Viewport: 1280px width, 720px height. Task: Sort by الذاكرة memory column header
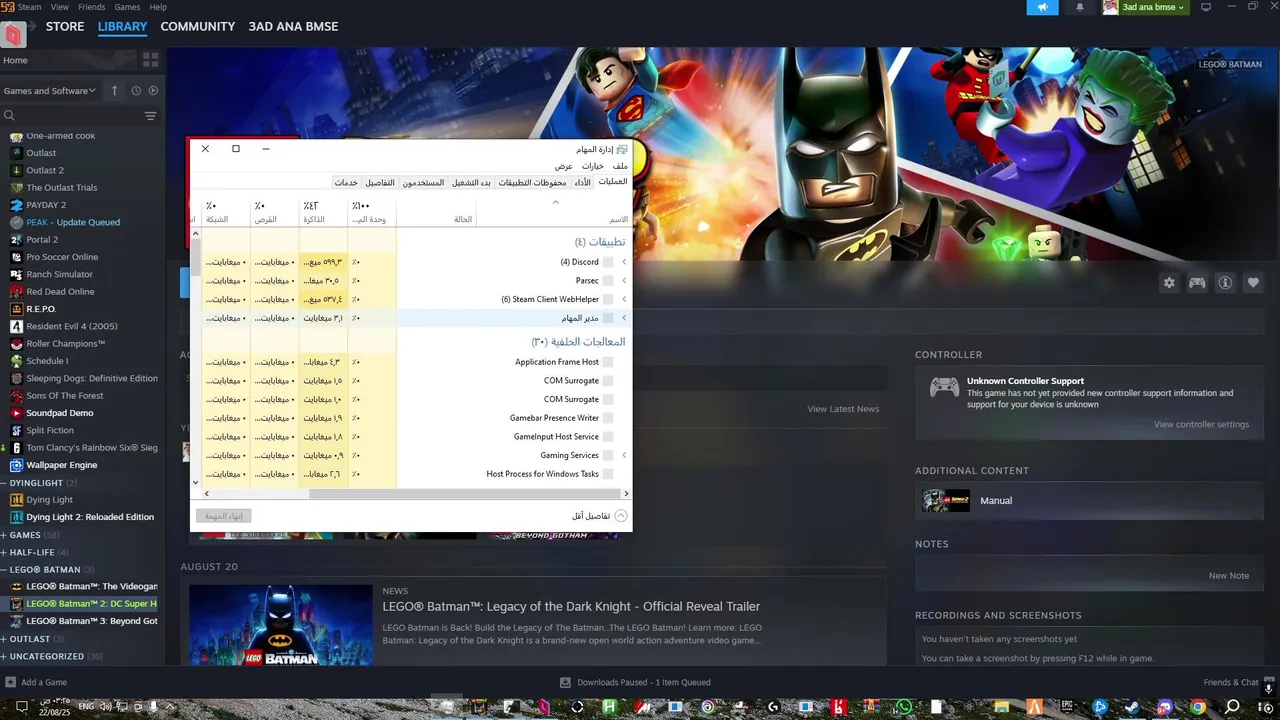323,212
